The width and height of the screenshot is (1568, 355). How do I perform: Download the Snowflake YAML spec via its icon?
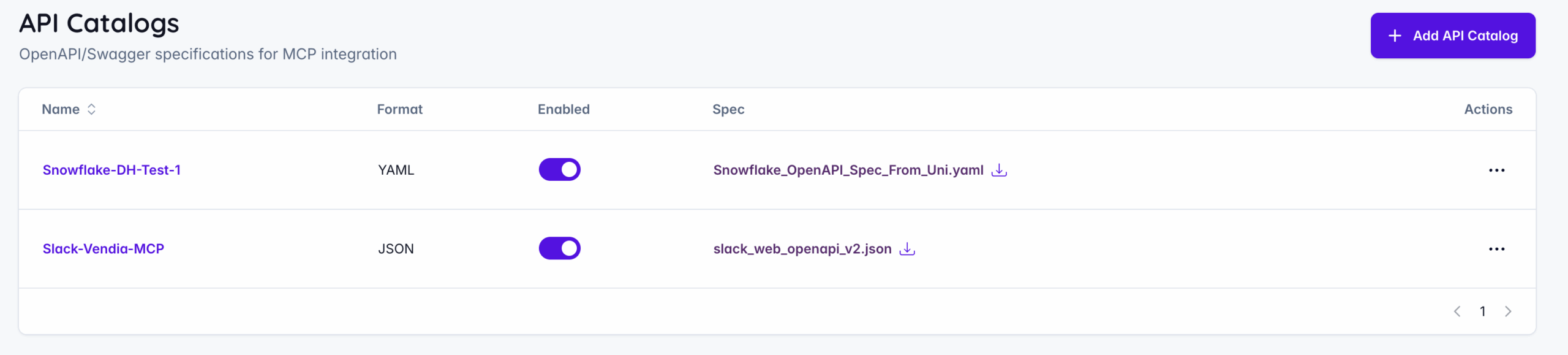999,170
